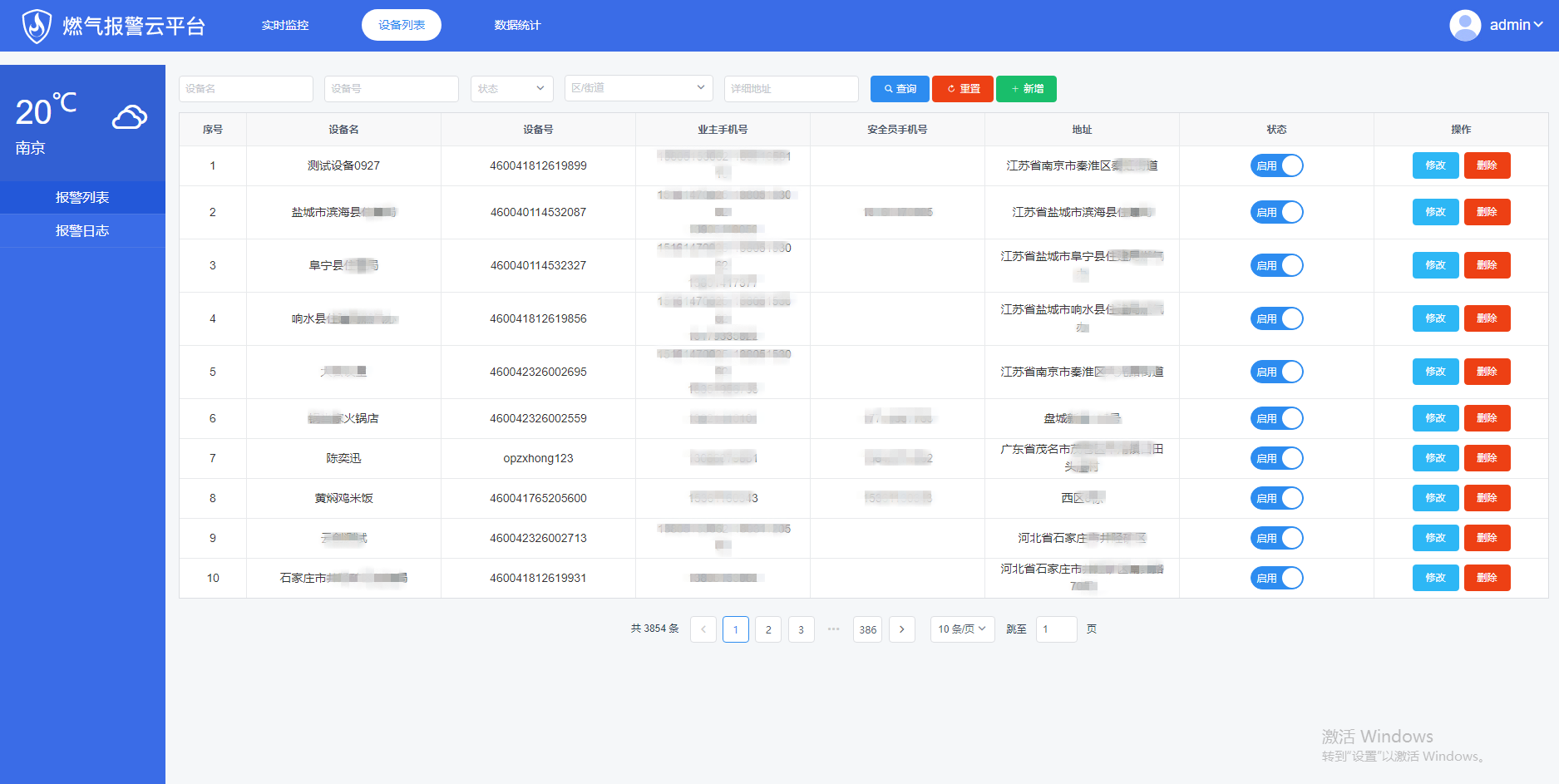Switch to 实时监控 tab
Screen dimensions: 1559x784
pos(285,26)
